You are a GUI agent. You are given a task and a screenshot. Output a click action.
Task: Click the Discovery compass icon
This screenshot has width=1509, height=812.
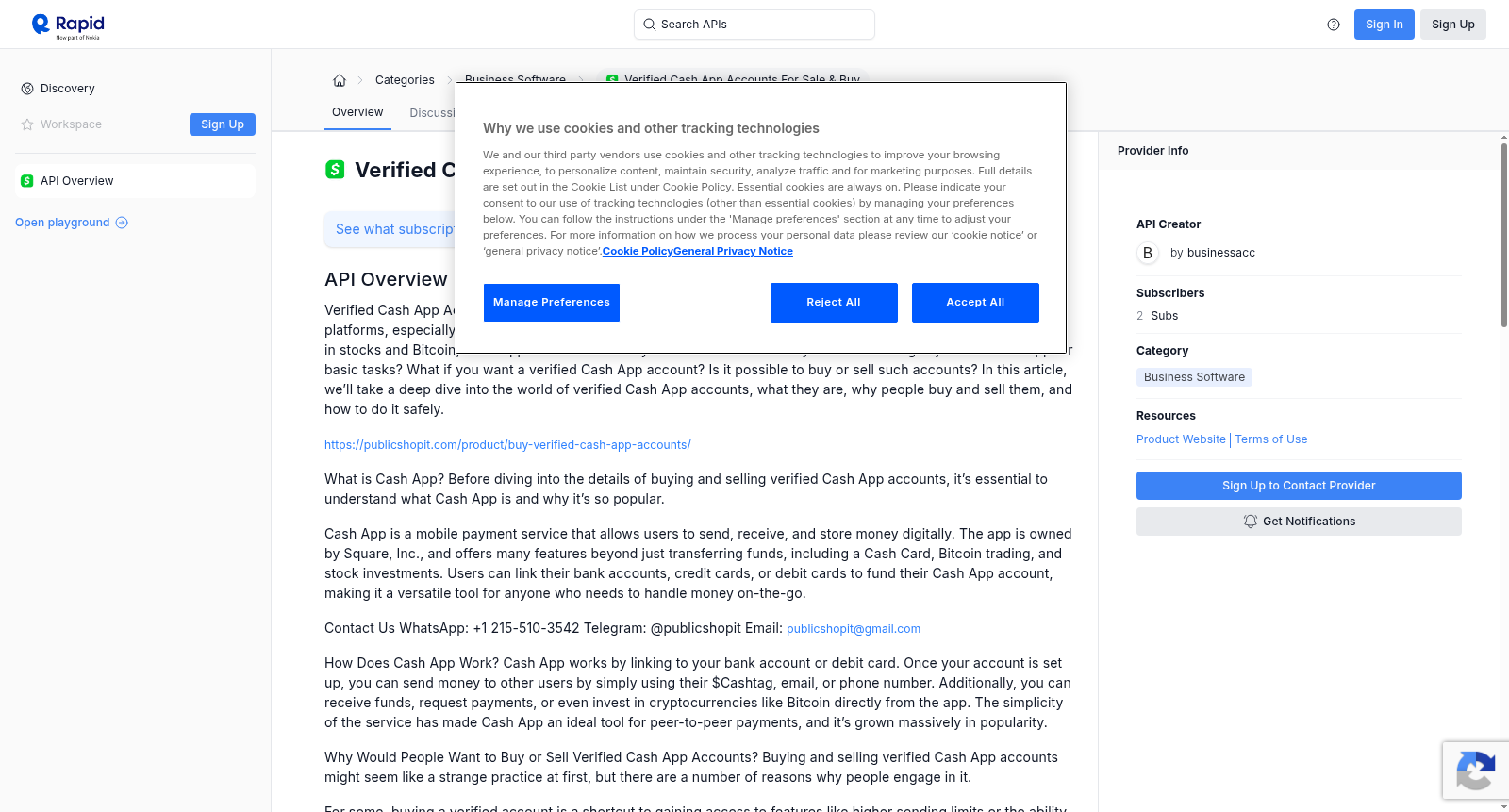(27, 89)
